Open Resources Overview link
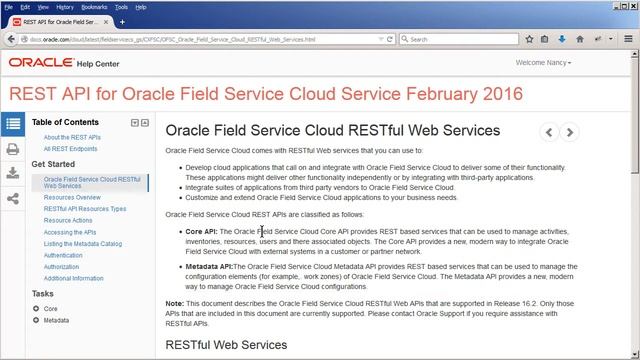640x360 pixels. coord(72,197)
